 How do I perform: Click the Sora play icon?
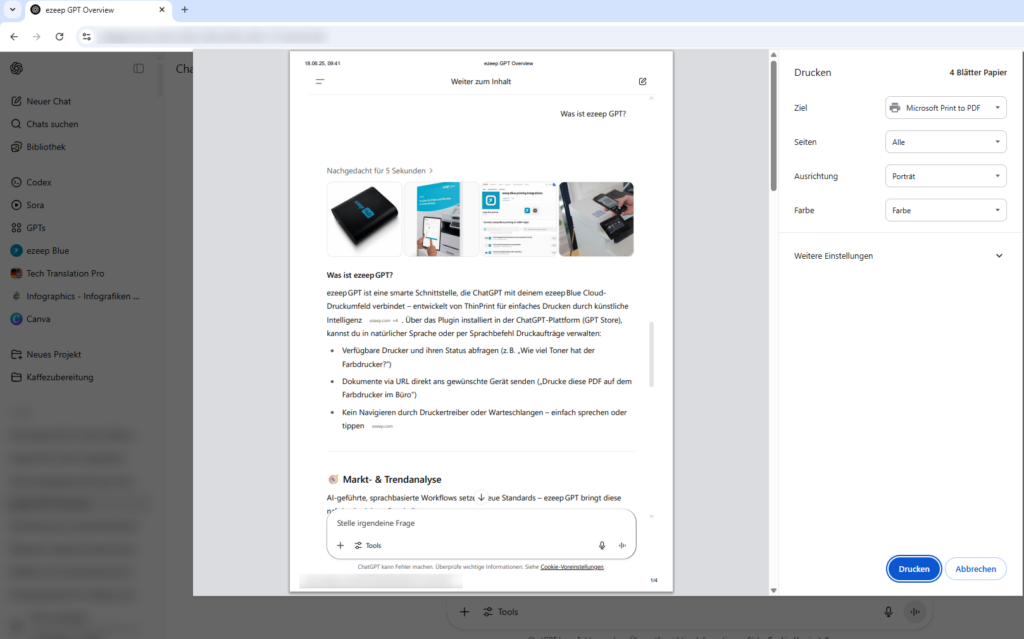(x=16, y=205)
